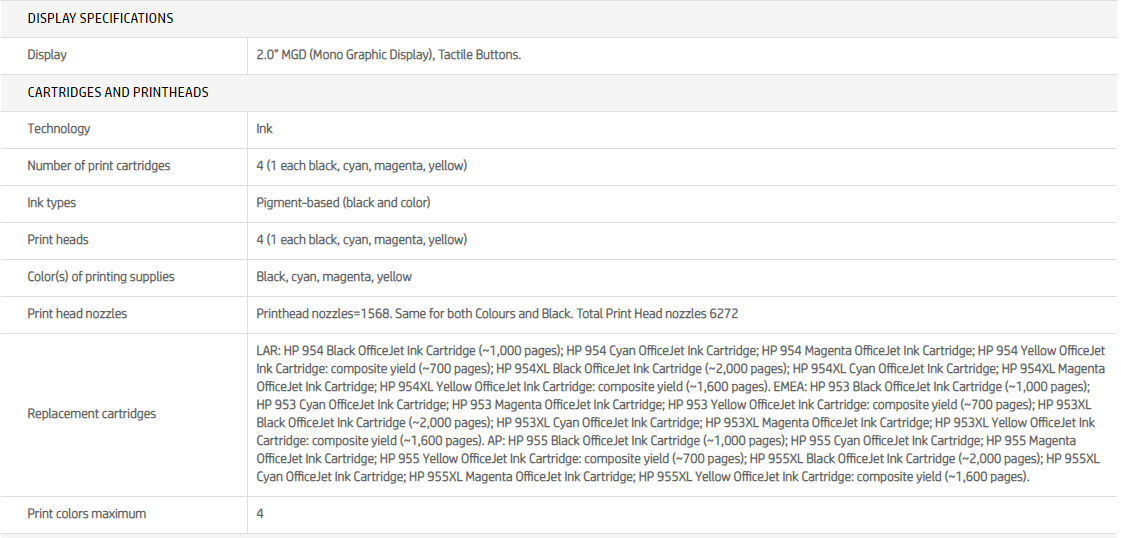Click the value beside Number of print cartridges

pyautogui.click(x=361, y=166)
